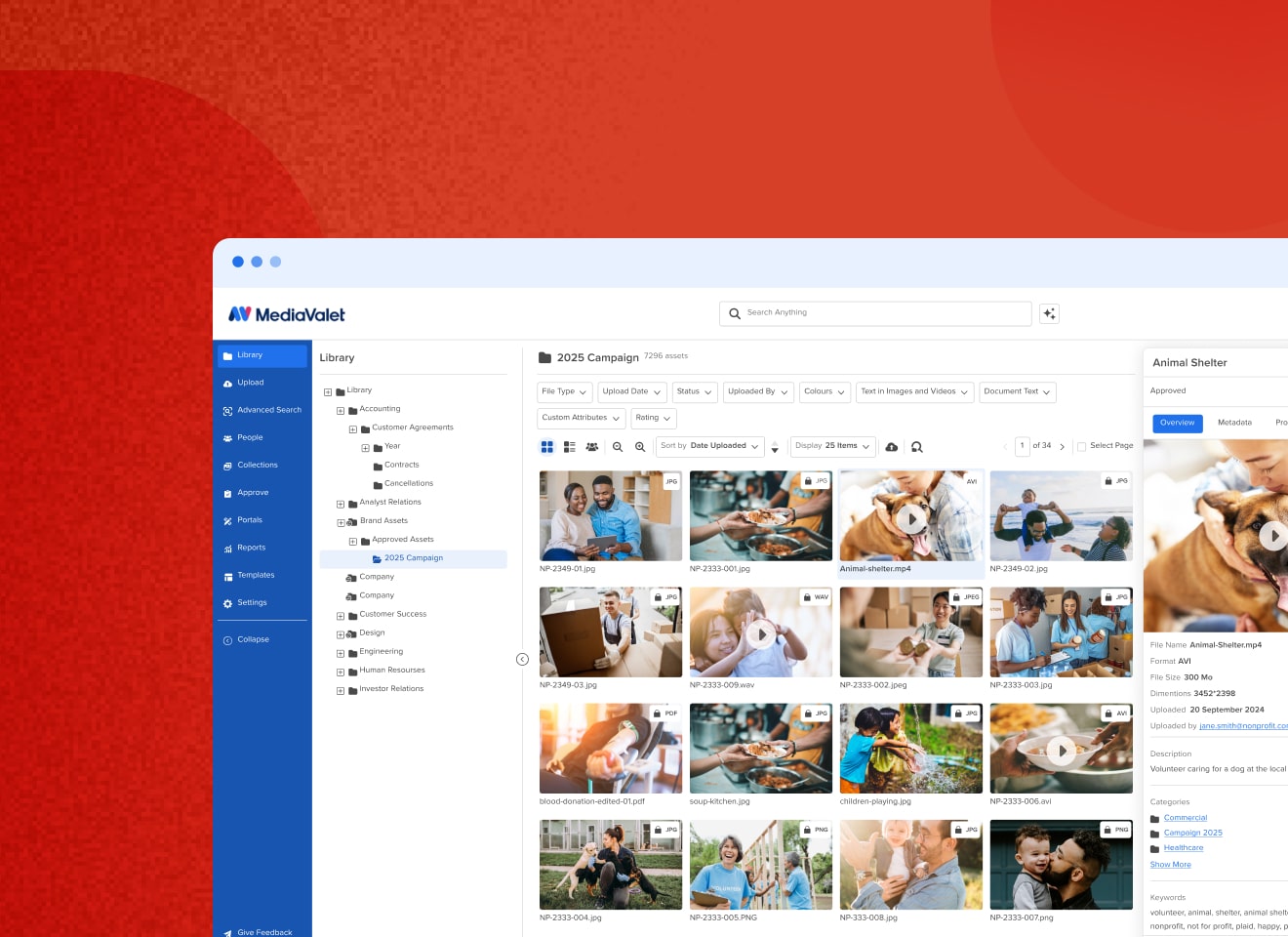Play the Animal-shelter.mp4 thumbnail video
The width and height of the screenshot is (1288, 937).
(911, 518)
